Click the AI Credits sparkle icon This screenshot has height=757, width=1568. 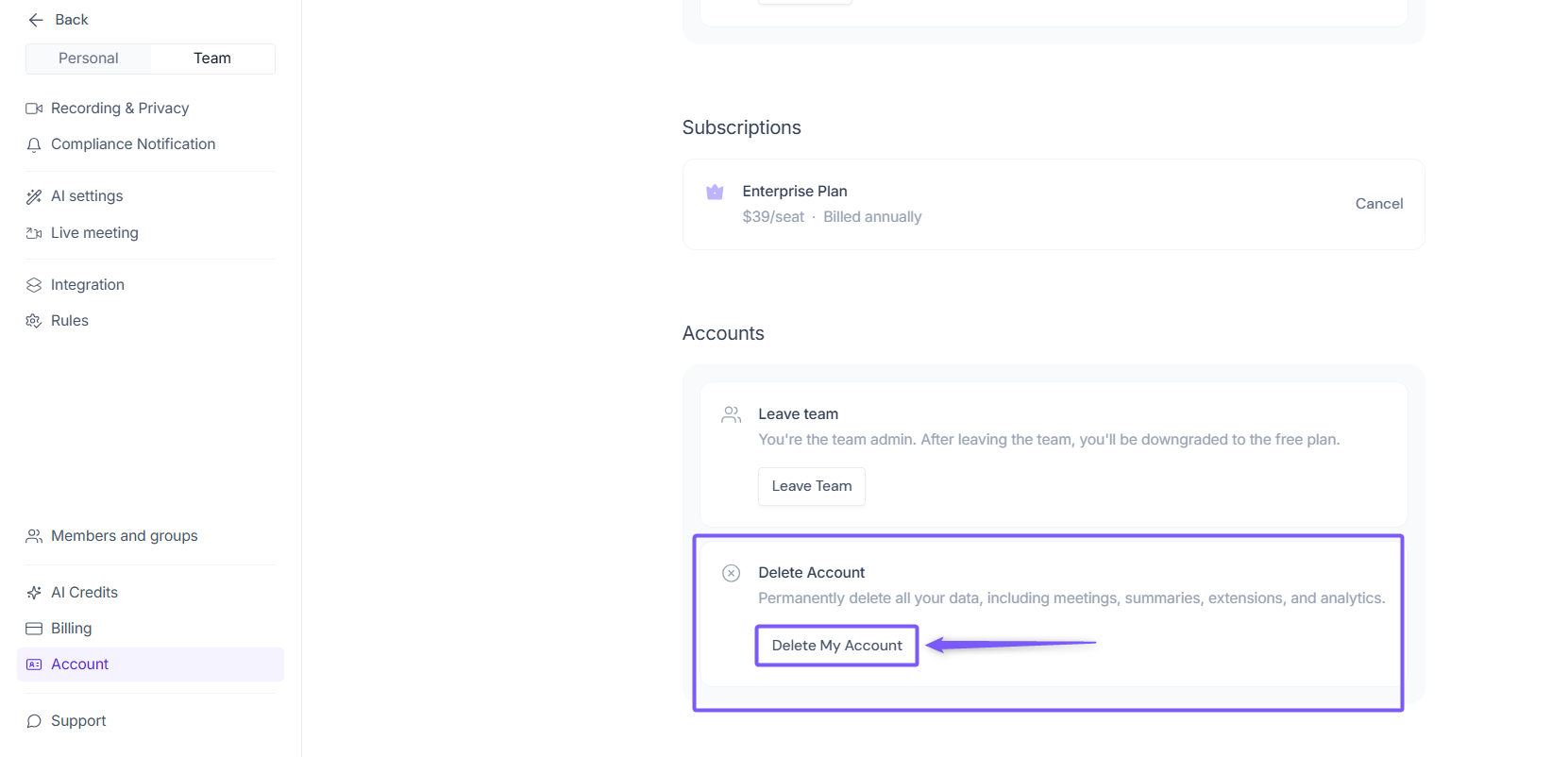pyautogui.click(x=34, y=593)
